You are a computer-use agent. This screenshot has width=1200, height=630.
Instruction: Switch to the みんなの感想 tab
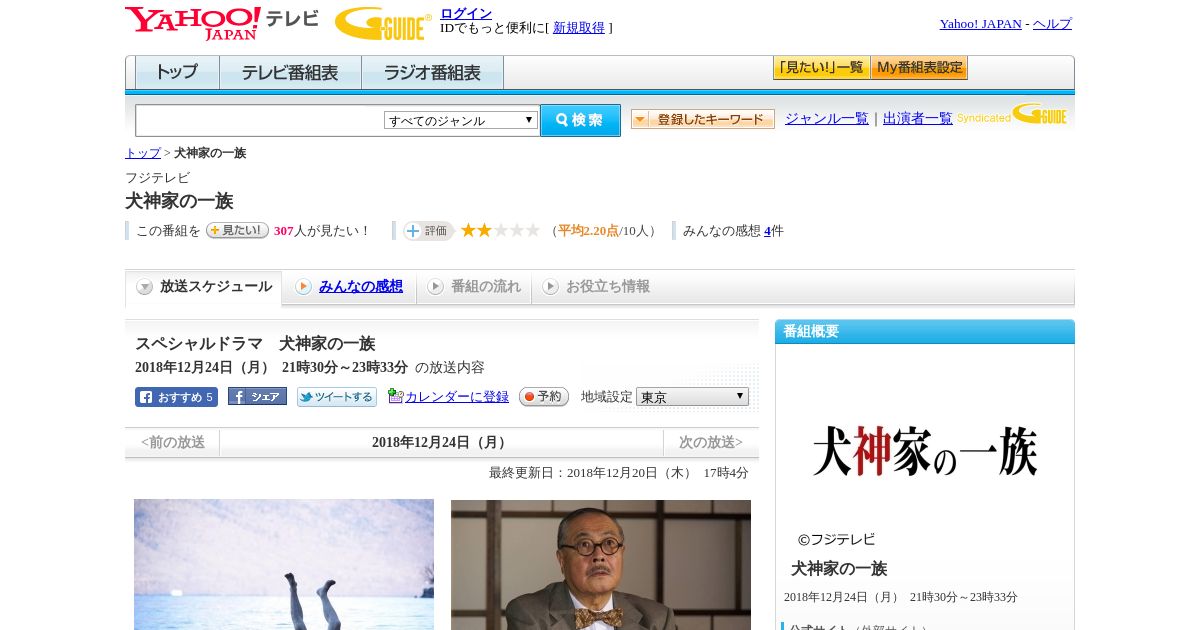[x=349, y=287]
